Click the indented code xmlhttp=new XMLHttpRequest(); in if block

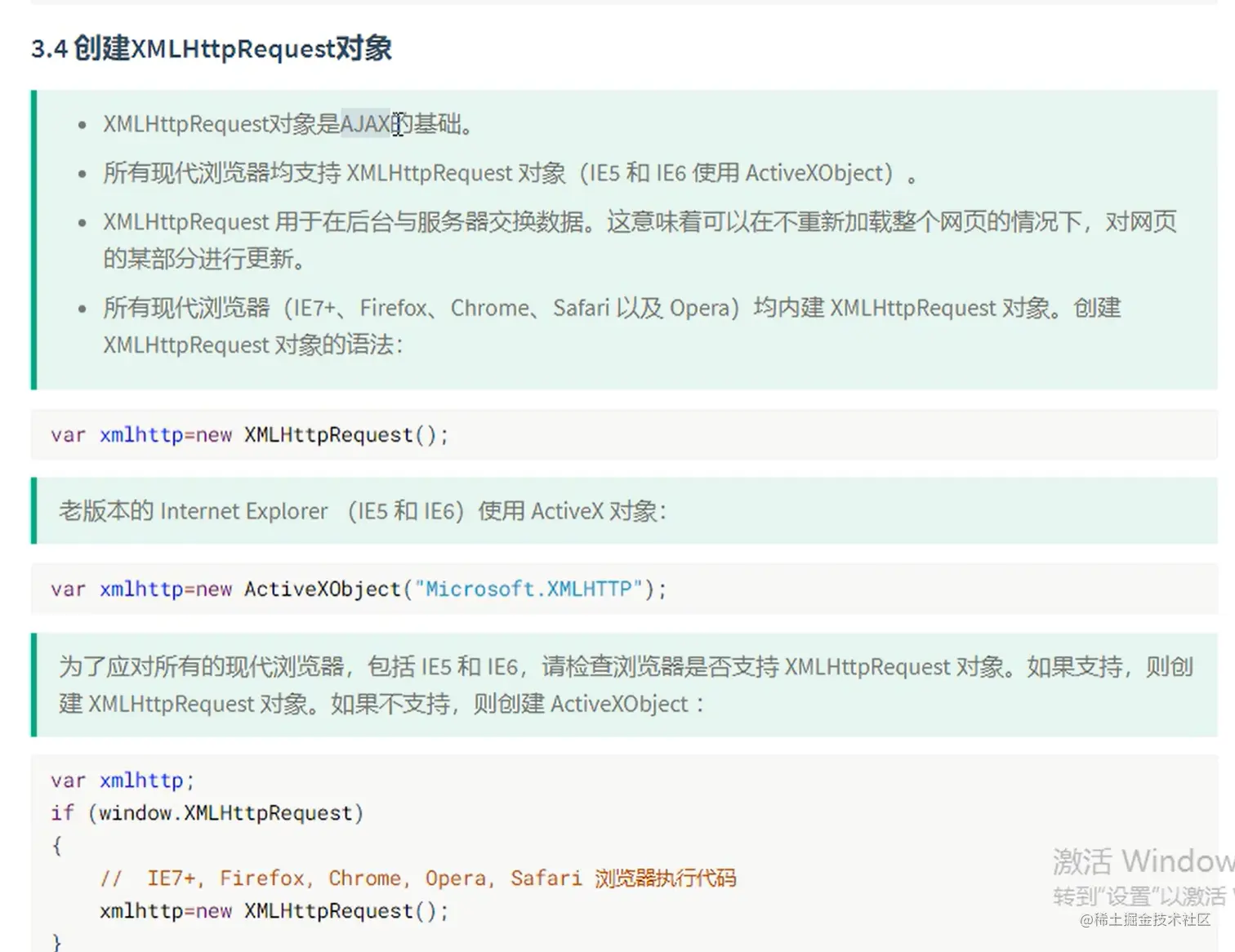(x=274, y=911)
